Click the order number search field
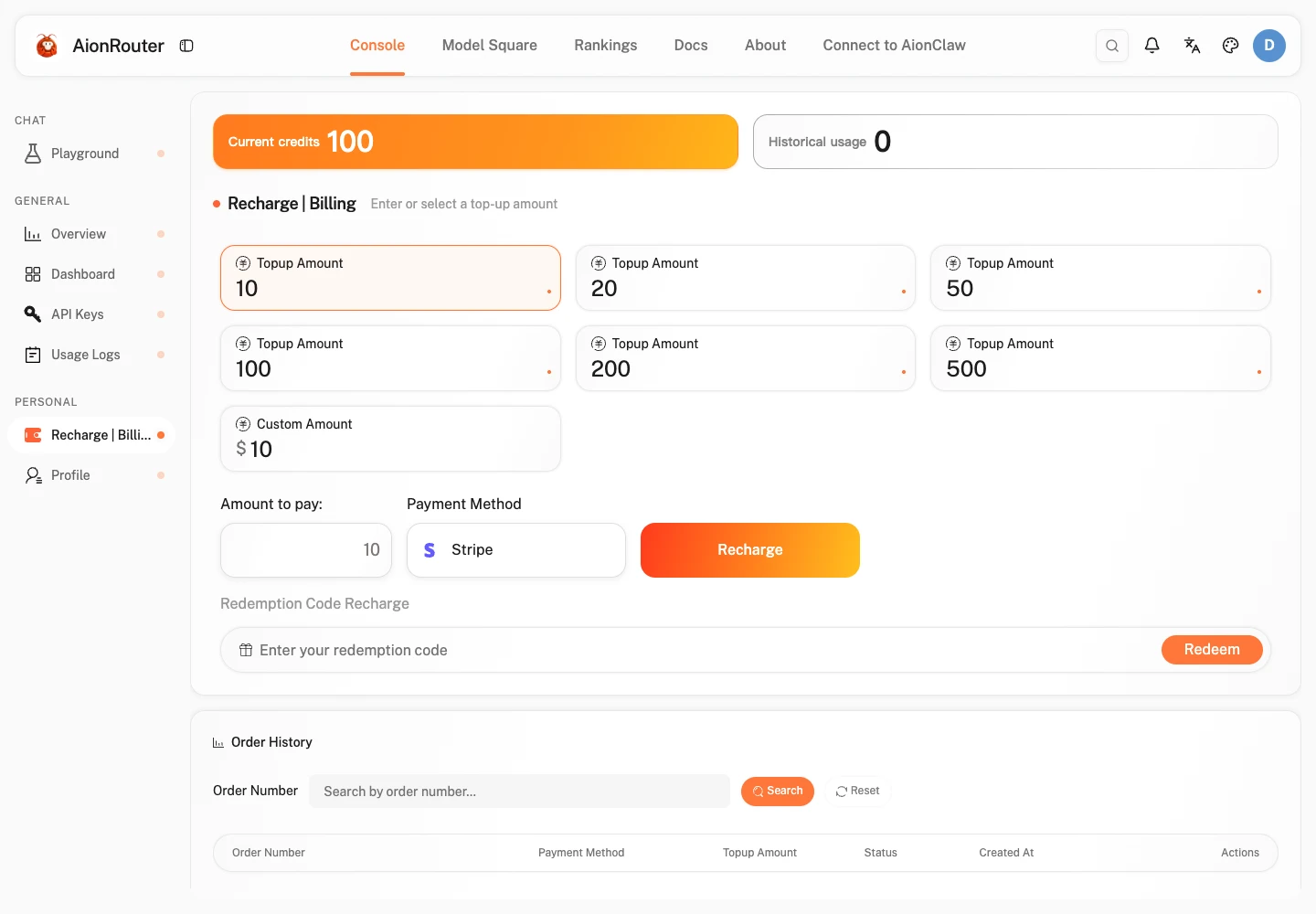 519,792
